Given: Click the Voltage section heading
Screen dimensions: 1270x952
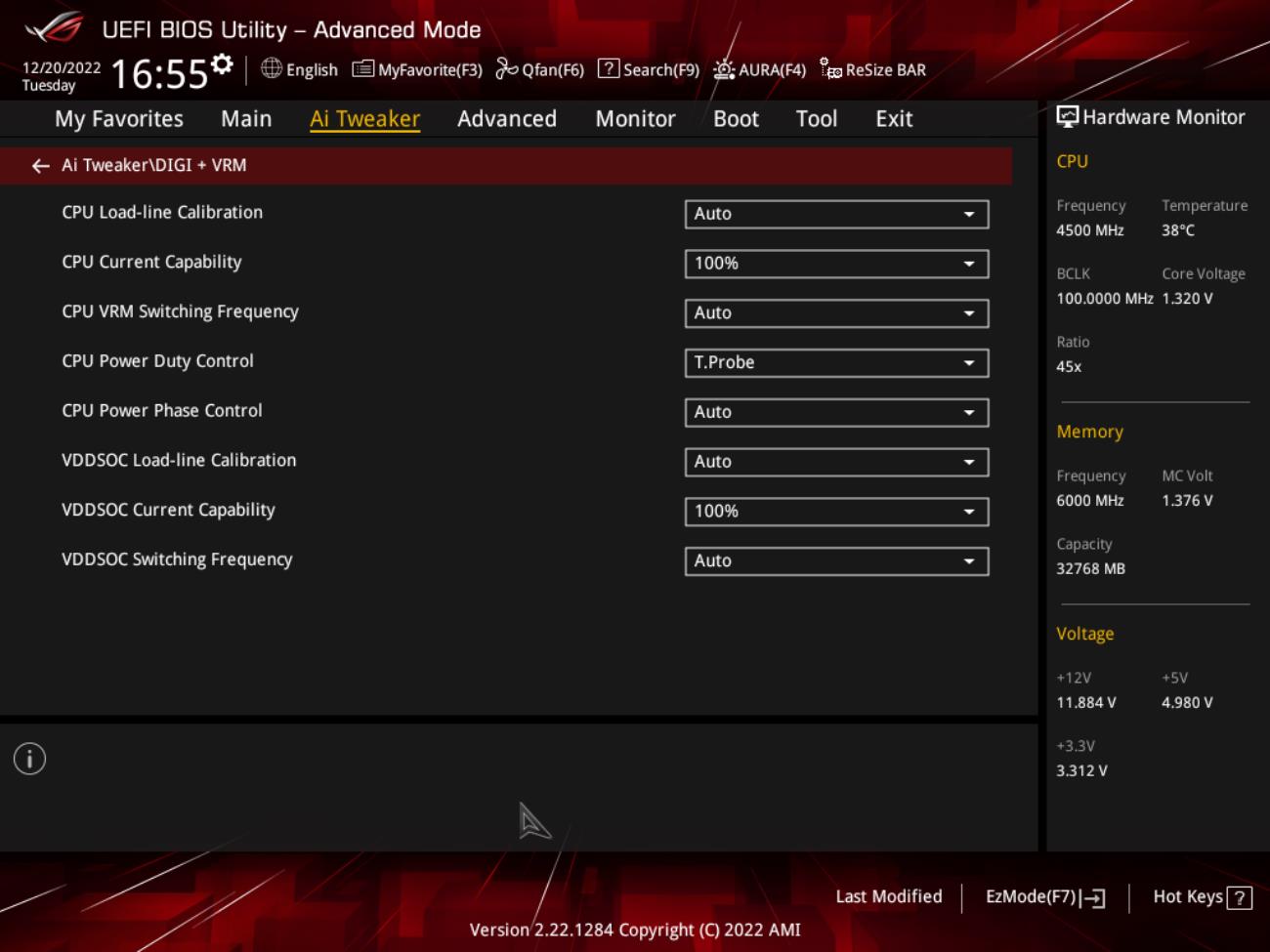Looking at the screenshot, I should click(x=1084, y=634).
